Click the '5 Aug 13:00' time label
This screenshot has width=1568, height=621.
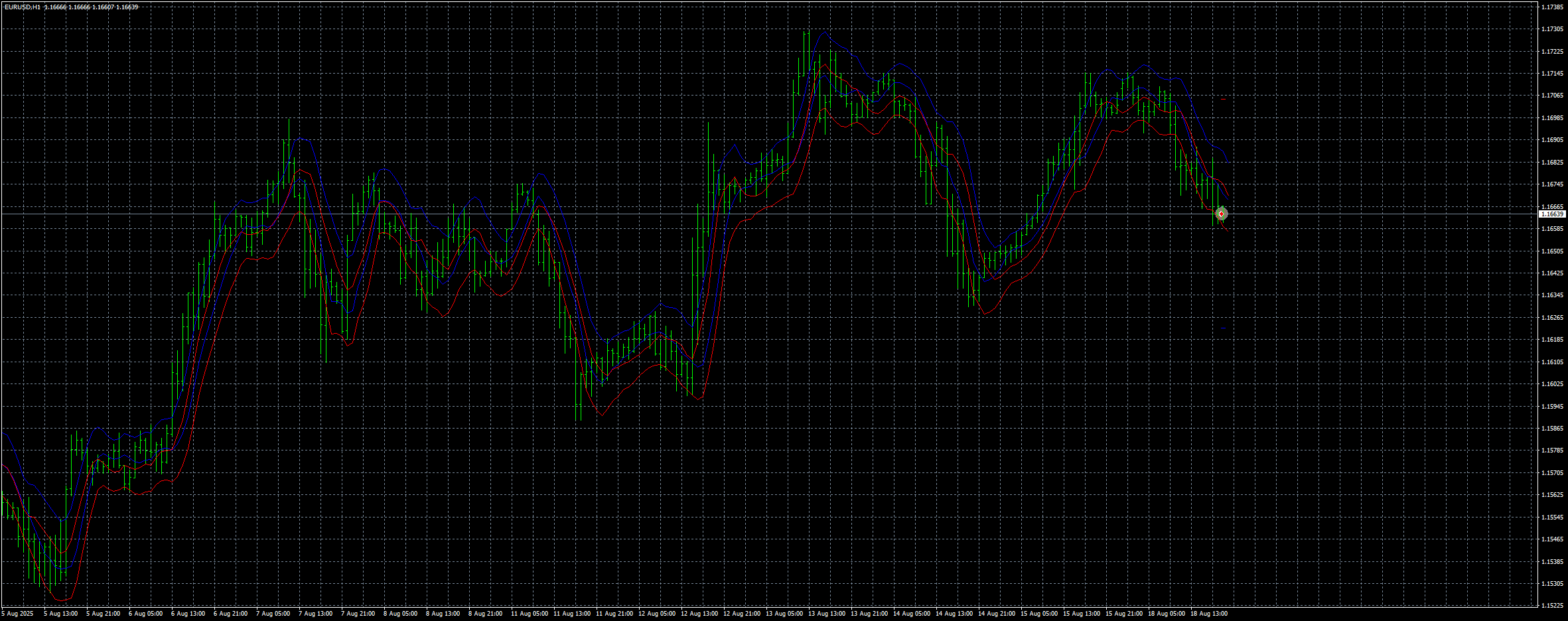[x=60, y=614]
